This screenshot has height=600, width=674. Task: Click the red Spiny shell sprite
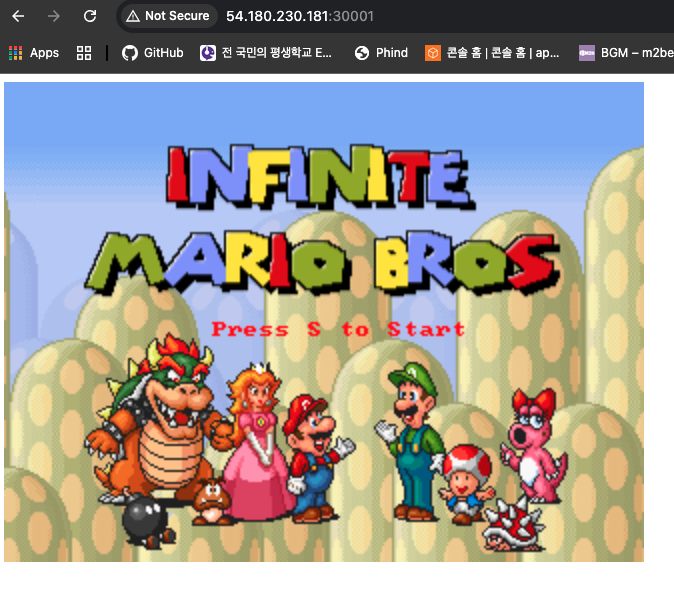pos(514,524)
